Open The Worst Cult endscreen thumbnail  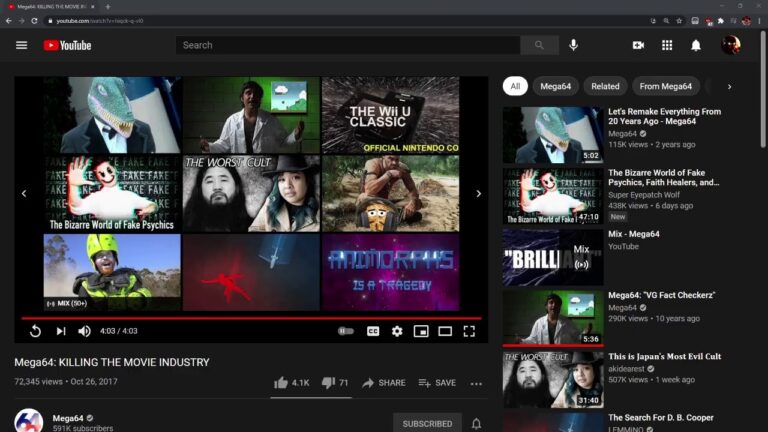coord(251,193)
